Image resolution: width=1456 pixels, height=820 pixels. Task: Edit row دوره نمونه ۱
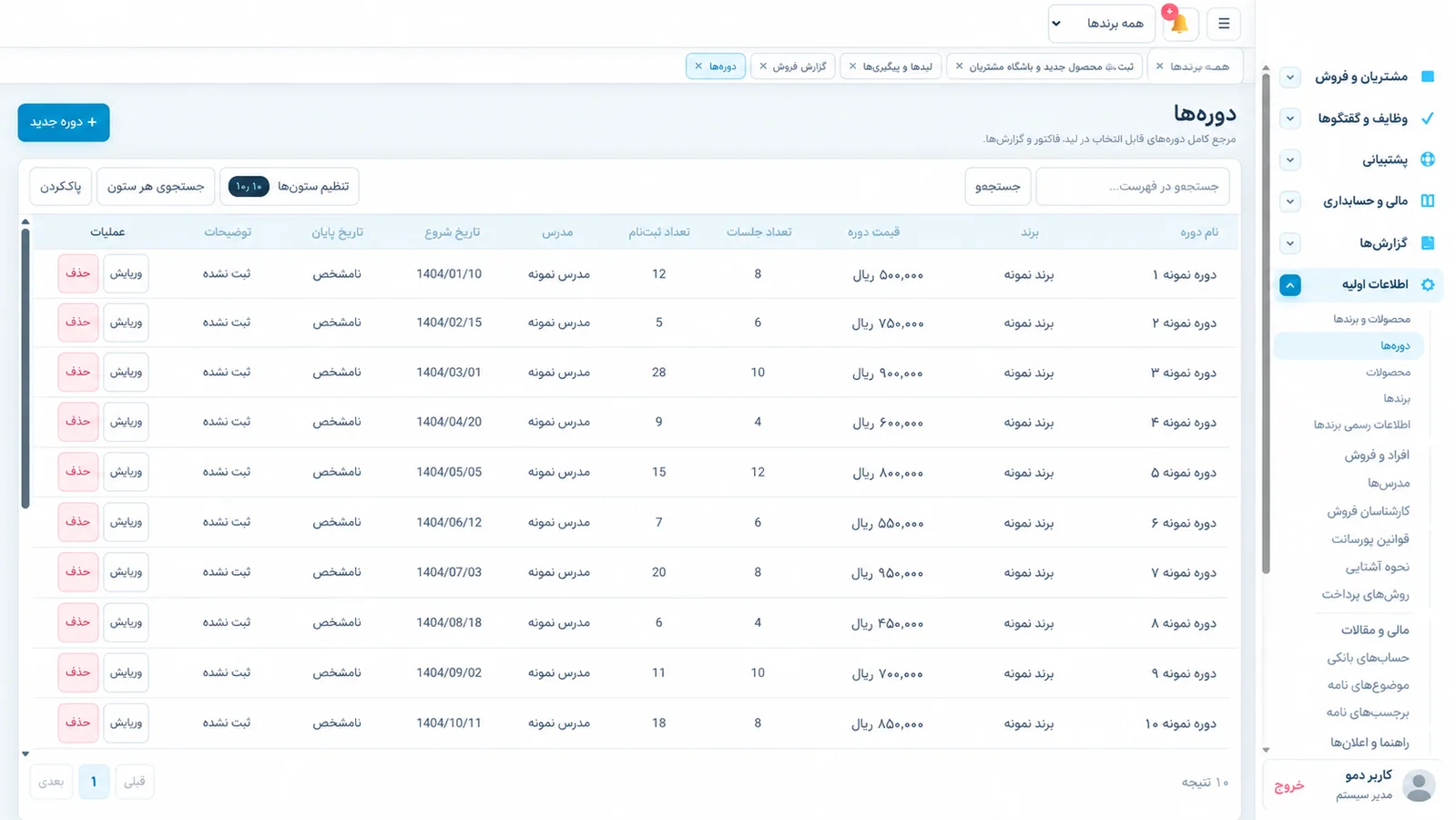click(x=126, y=273)
